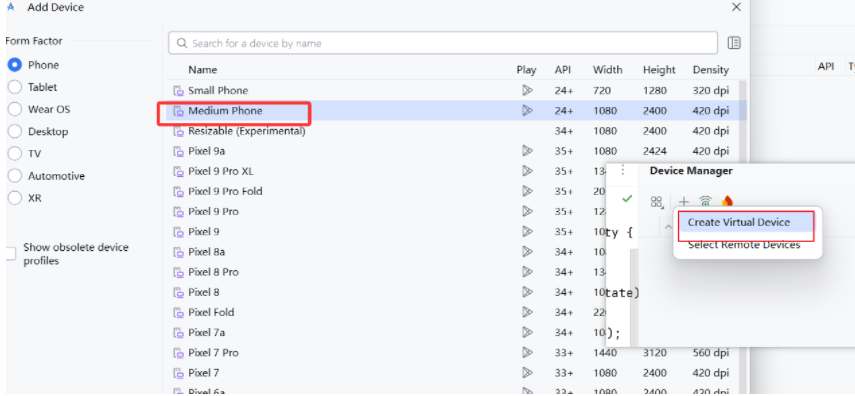855x396 pixels.
Task: Click the device icon of Pixel 9a
Action: (x=178, y=151)
